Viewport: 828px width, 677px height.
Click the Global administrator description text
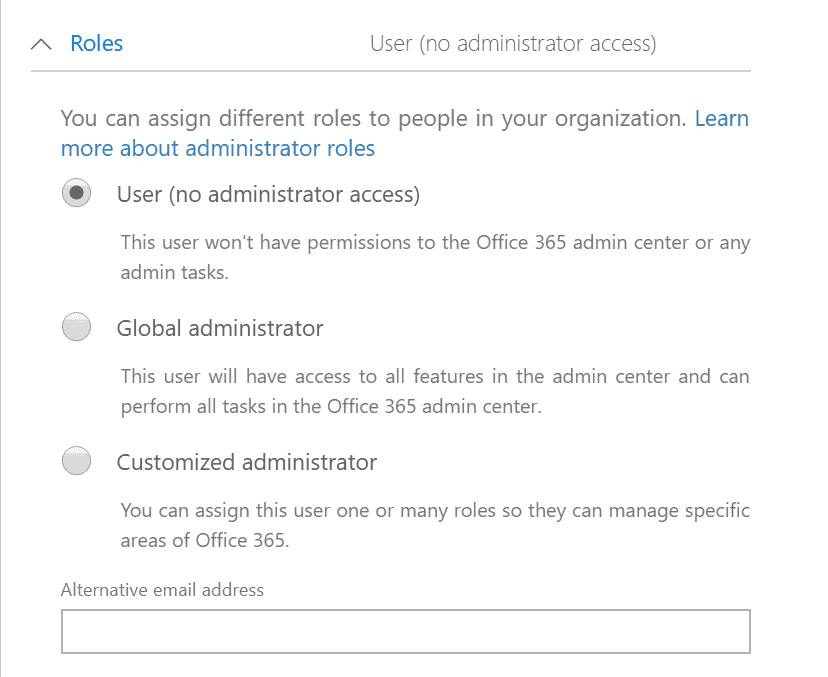tap(435, 391)
